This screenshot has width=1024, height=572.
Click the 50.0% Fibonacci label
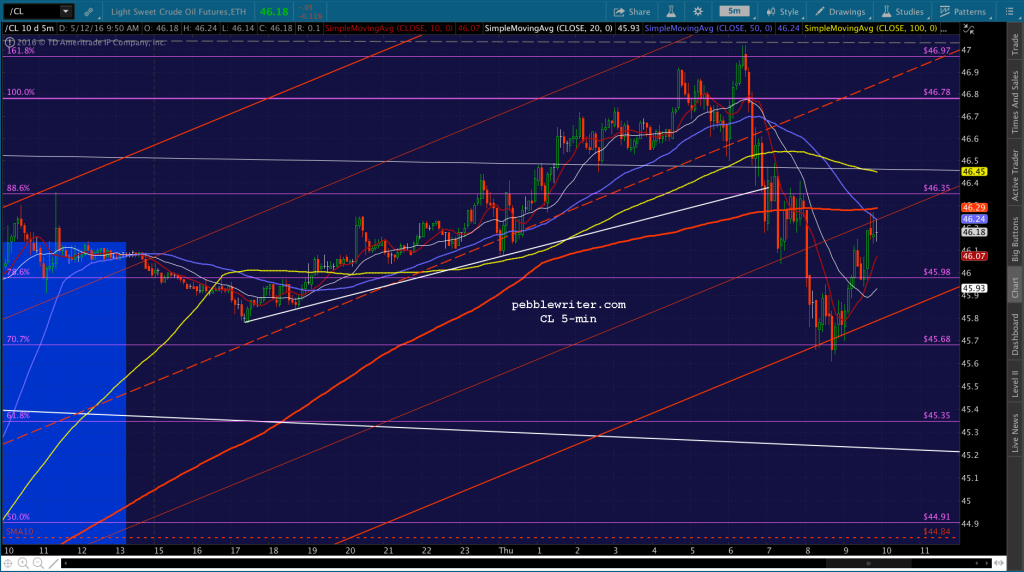pos(18,516)
